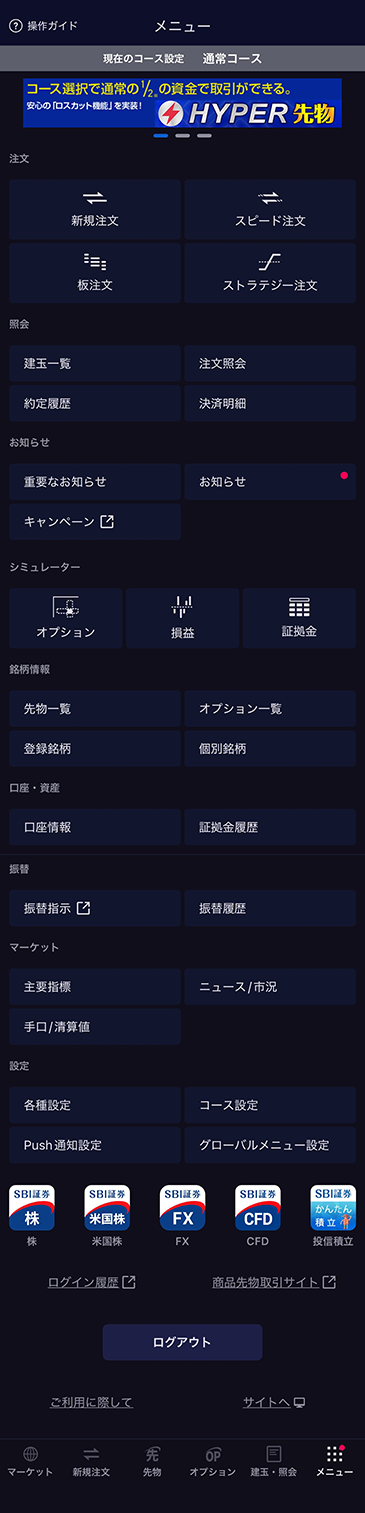Launch the 証拠金 margin simulator
365x1513 pixels.
tap(299, 618)
